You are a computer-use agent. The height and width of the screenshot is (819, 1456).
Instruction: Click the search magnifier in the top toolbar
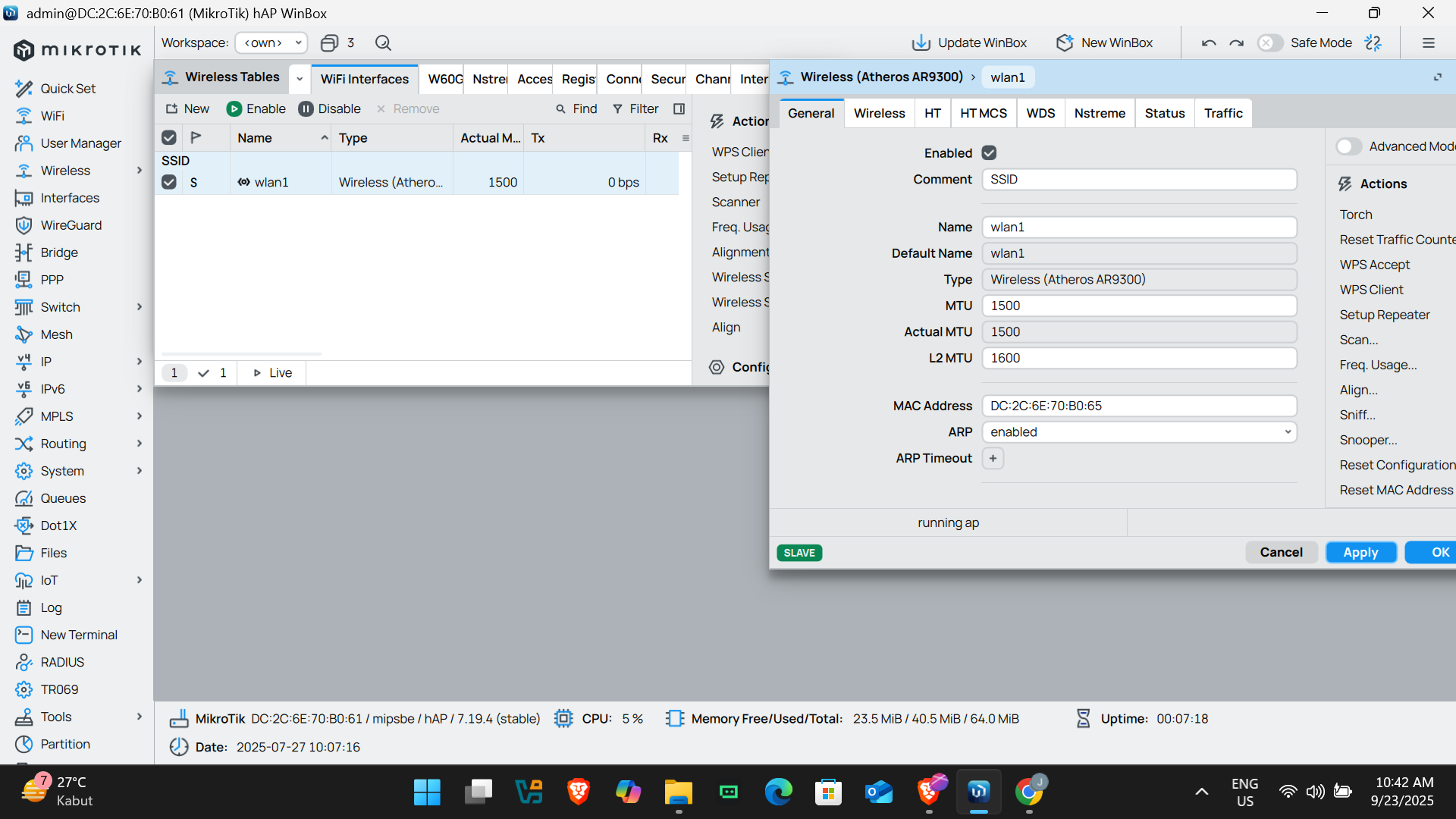tap(383, 42)
